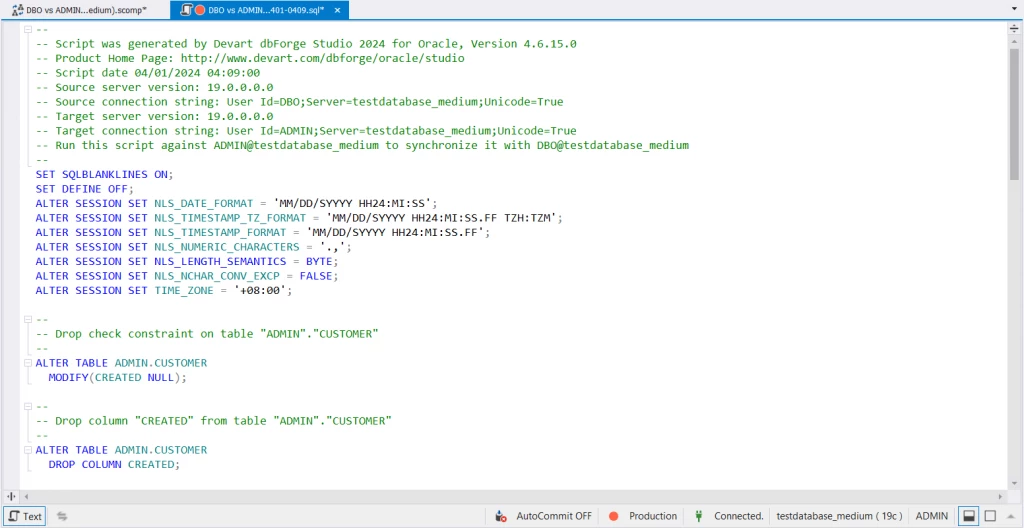Click the NLS_NCHAR_CONV_EXCP keyword

217,276
